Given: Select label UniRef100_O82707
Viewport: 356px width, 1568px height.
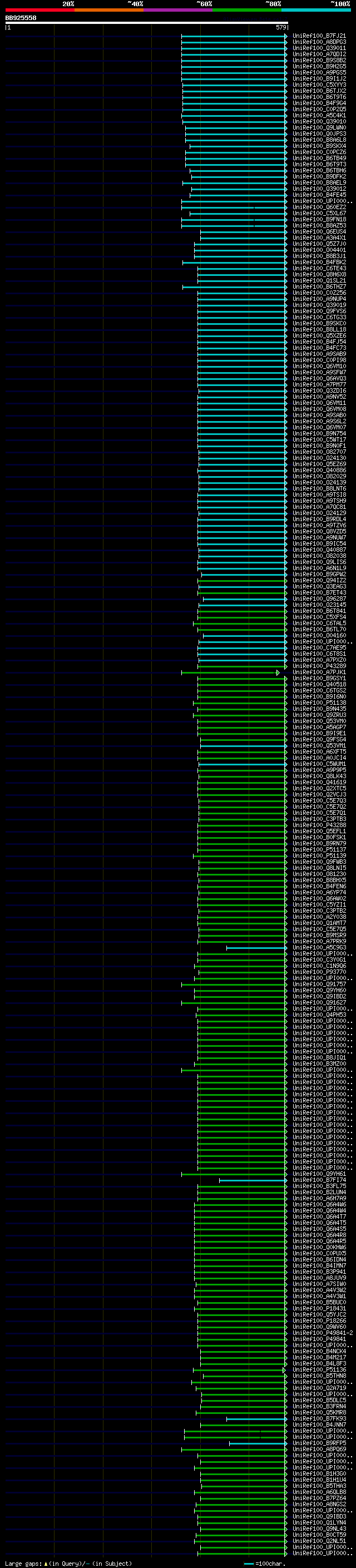Looking at the screenshot, I should point(319,452).
